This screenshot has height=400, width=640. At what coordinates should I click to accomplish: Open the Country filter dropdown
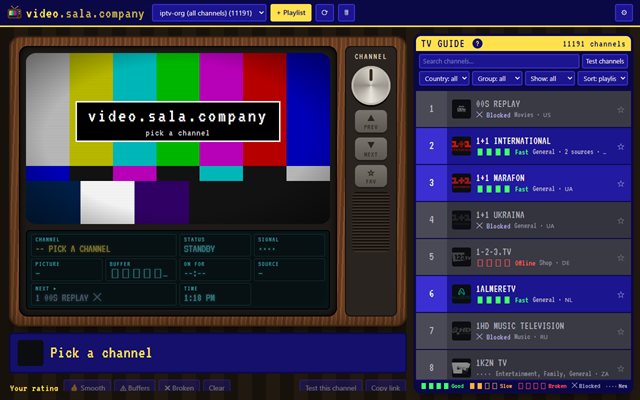coord(444,78)
